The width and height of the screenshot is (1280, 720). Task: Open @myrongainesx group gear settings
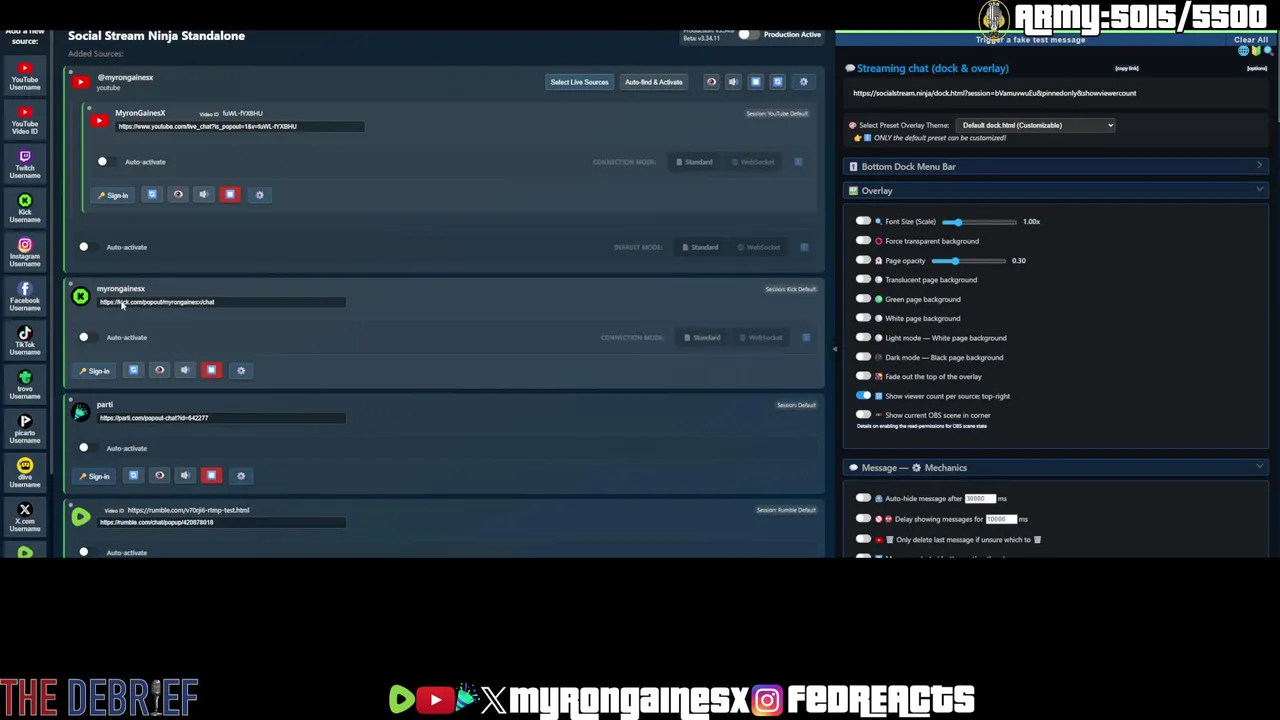(x=803, y=82)
